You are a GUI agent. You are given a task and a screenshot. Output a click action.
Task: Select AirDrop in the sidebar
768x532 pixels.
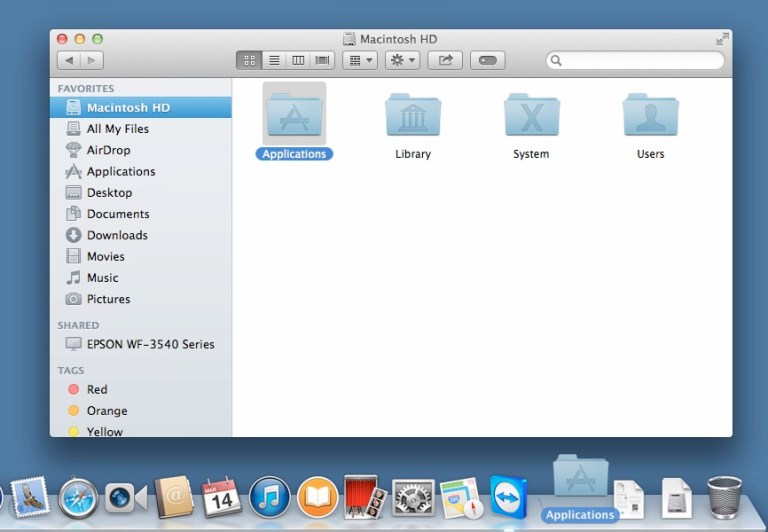click(x=108, y=150)
